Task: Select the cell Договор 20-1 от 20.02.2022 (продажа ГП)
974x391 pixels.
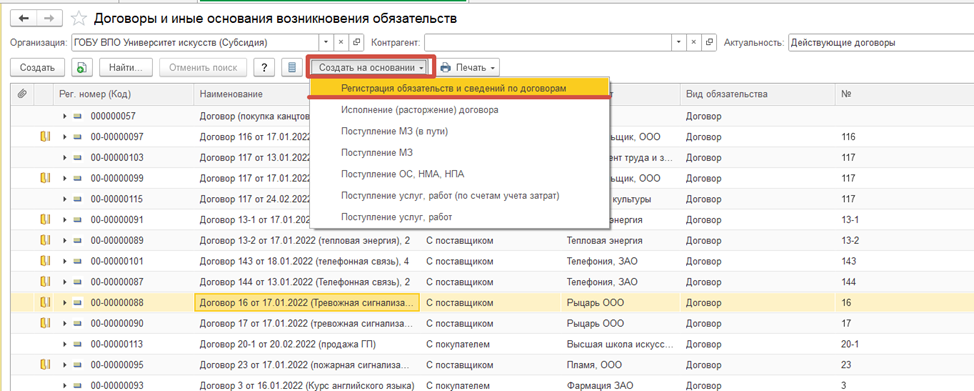Action: [307, 344]
